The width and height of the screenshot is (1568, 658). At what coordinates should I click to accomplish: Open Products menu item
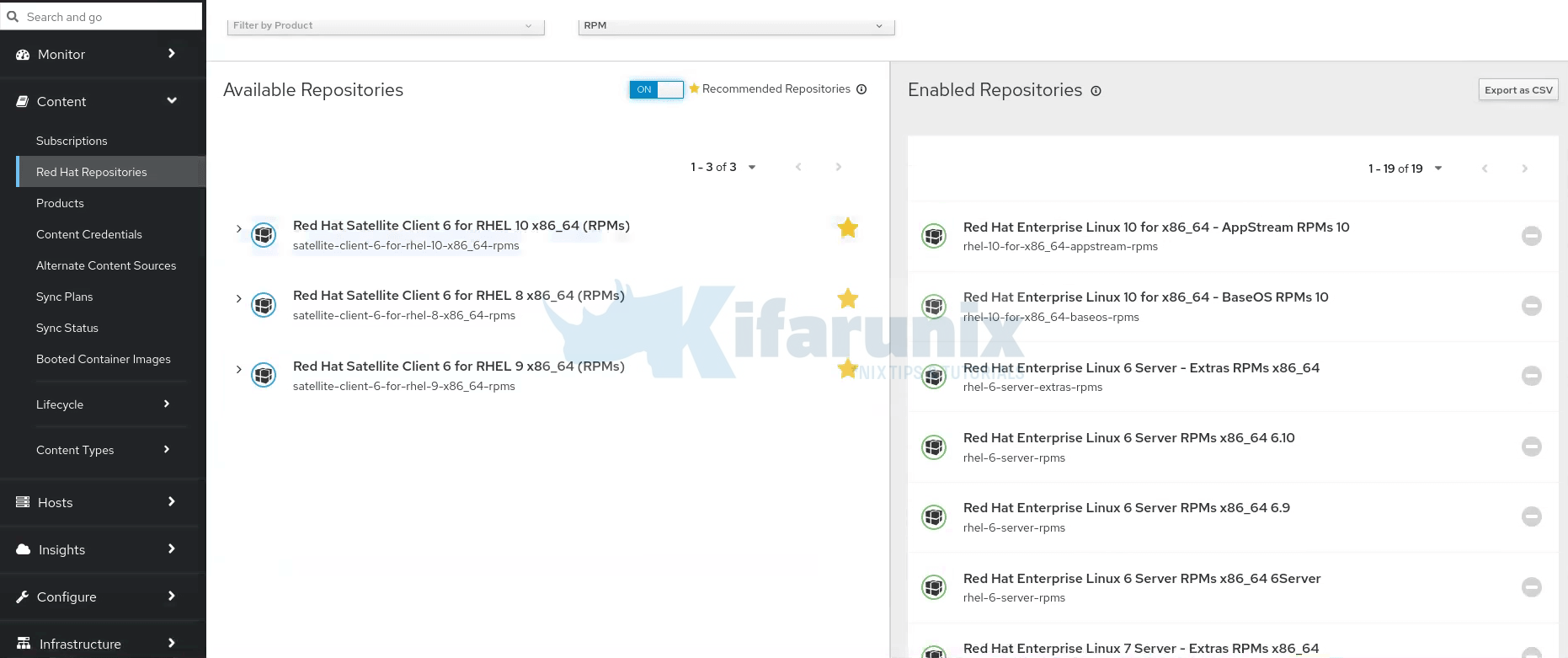tap(60, 203)
